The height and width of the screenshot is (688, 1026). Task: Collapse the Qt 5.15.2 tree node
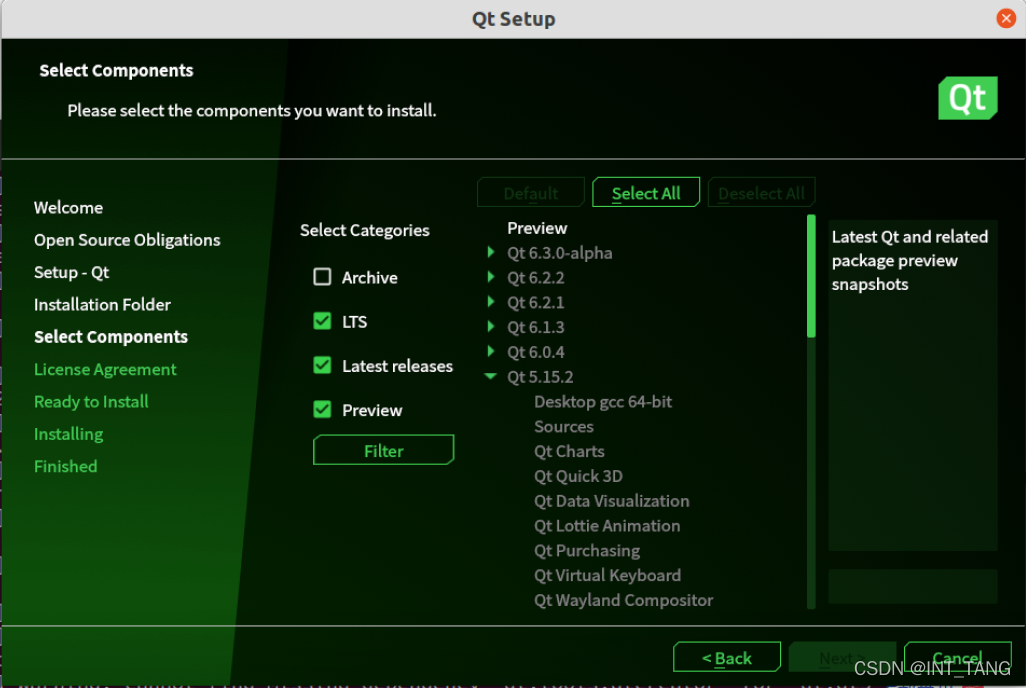[x=491, y=376]
